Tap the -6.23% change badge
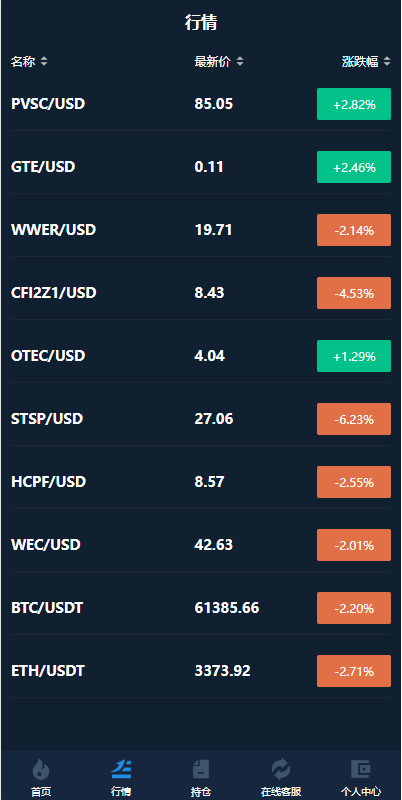The width and height of the screenshot is (402, 800). 354,419
